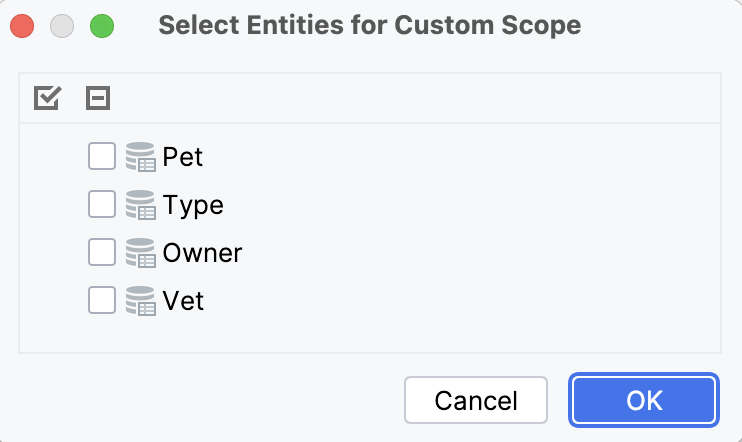Check the Owner entity checkbox

(102, 253)
